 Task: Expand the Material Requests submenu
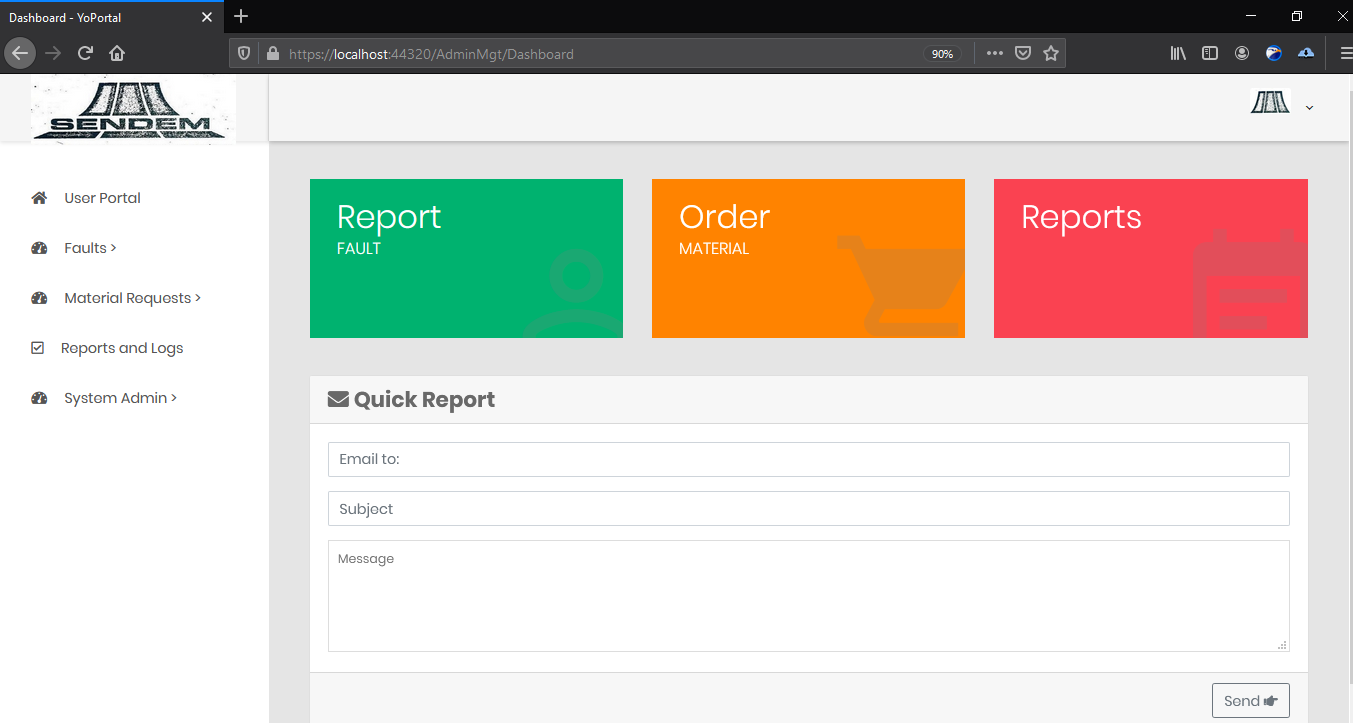tap(132, 298)
